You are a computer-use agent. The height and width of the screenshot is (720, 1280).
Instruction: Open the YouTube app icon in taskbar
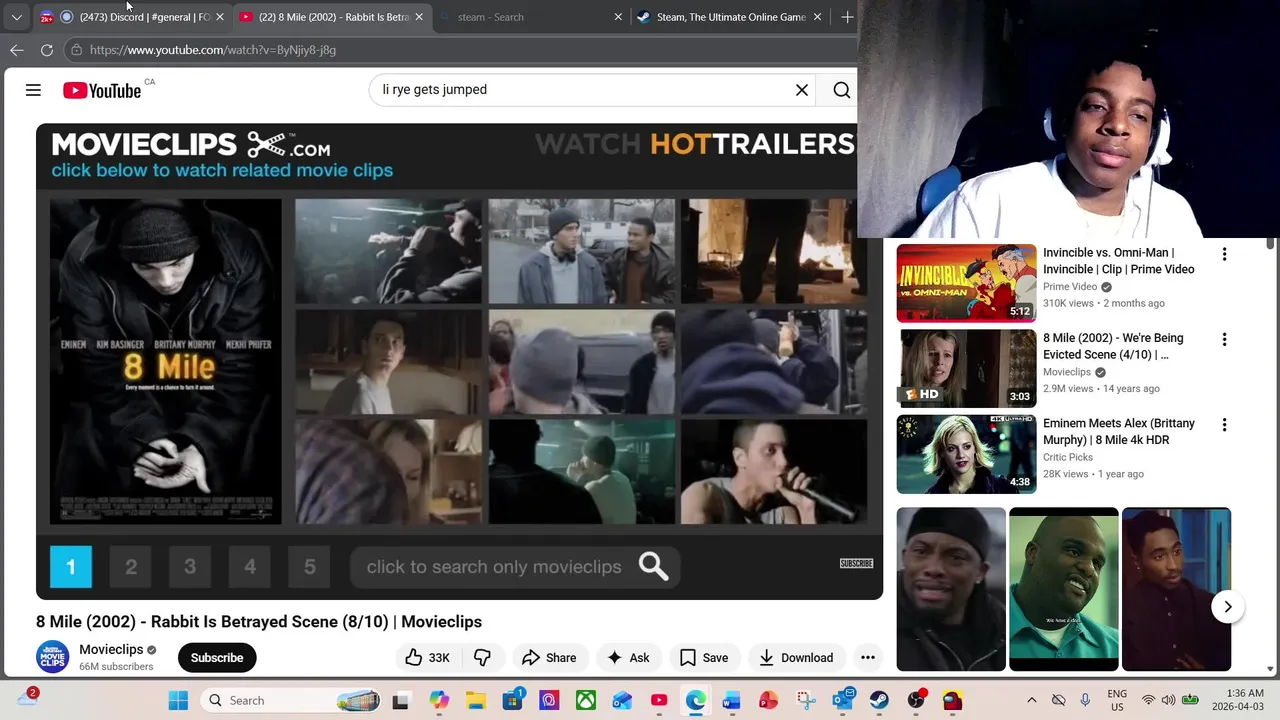(x=659, y=700)
